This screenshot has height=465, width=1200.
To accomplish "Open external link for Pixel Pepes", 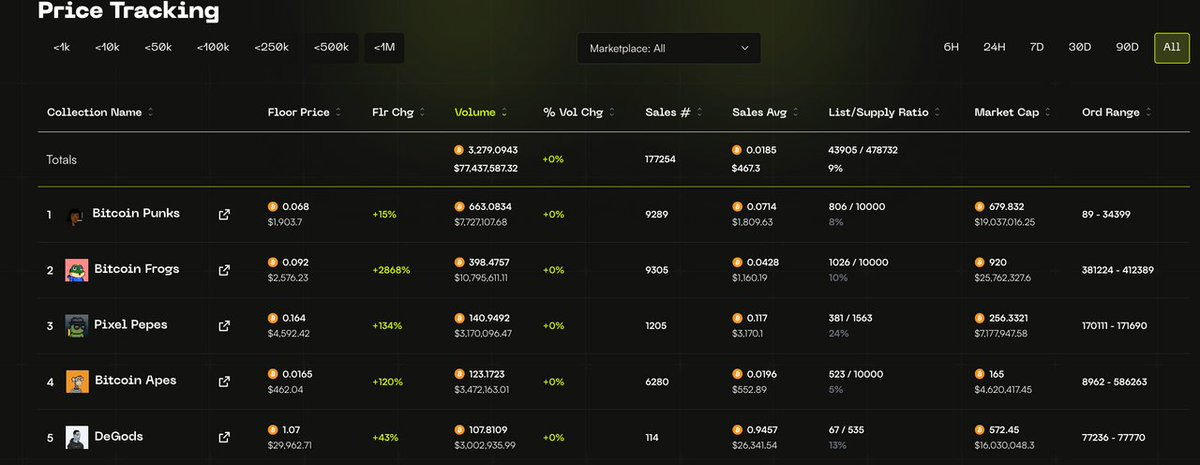I will pos(224,326).
